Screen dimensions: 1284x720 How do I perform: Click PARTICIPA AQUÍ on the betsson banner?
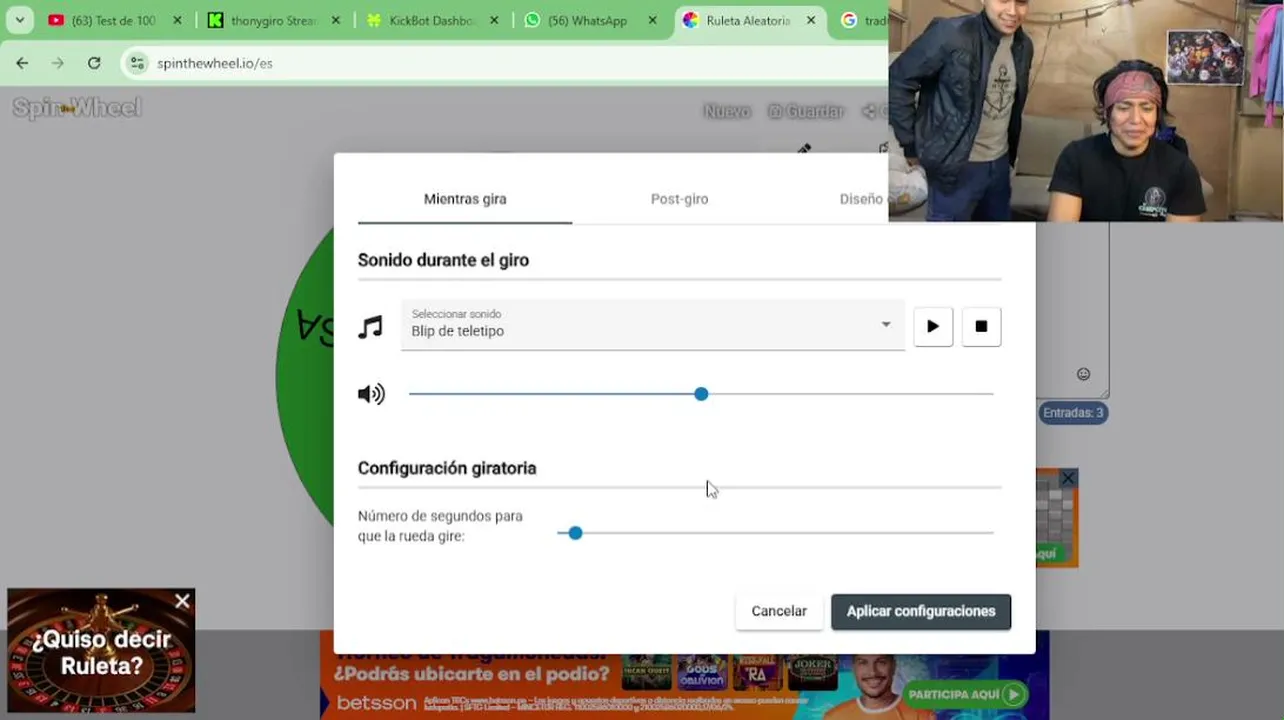coord(966,694)
